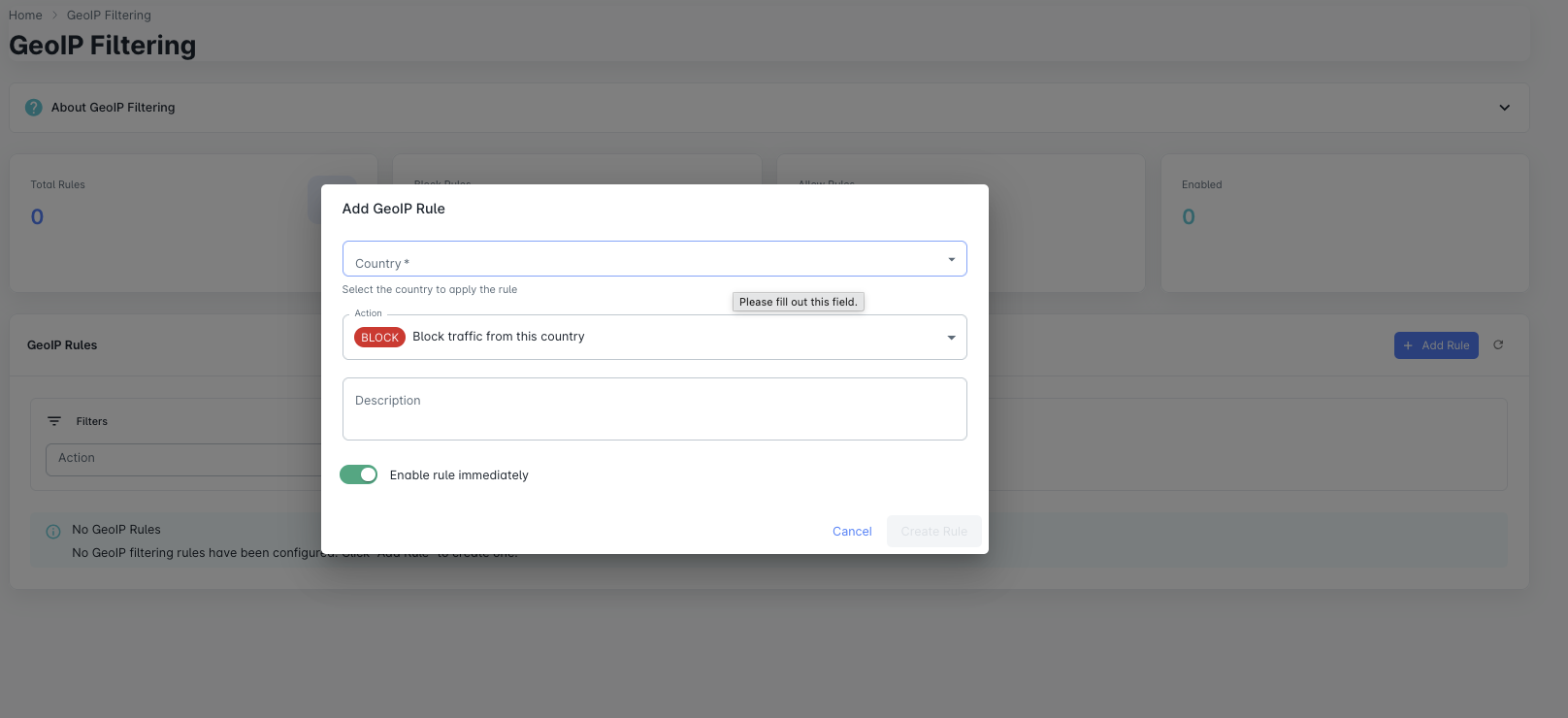Click the Filters lines icon
1568x718 pixels.
pyautogui.click(x=54, y=421)
